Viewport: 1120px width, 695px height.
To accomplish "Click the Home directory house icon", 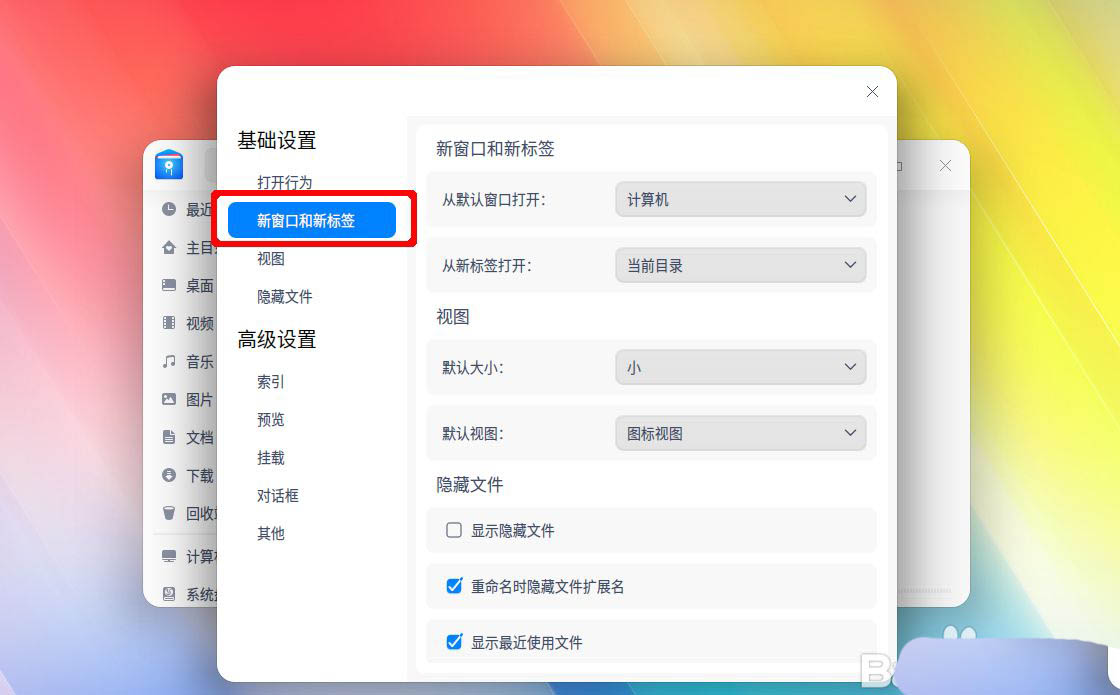I will click(169, 248).
